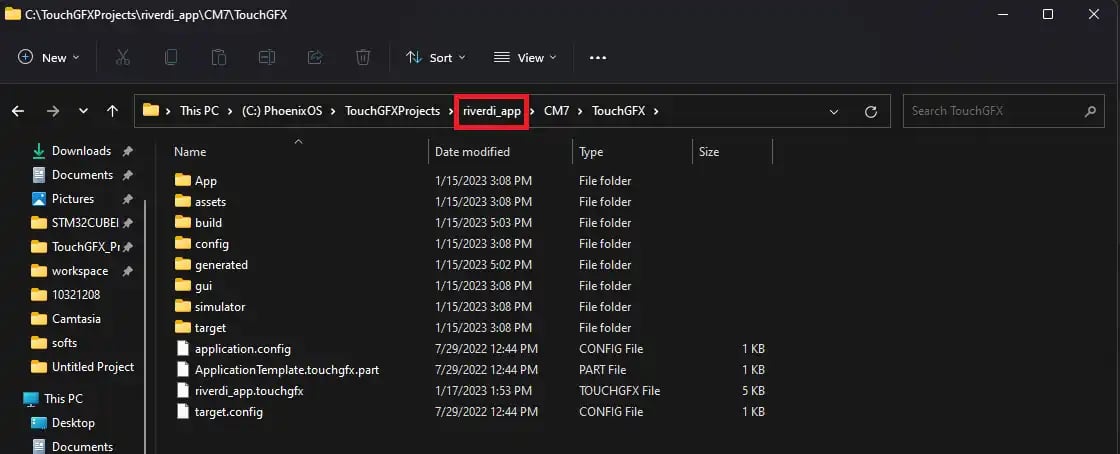
Task: Click the Copy icon in toolbar
Action: point(171,58)
